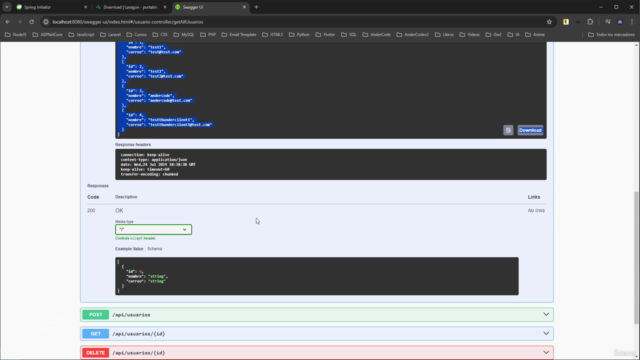This screenshot has width=640, height=360.
Task: Copy the response body to clipboard
Action: tap(508, 130)
